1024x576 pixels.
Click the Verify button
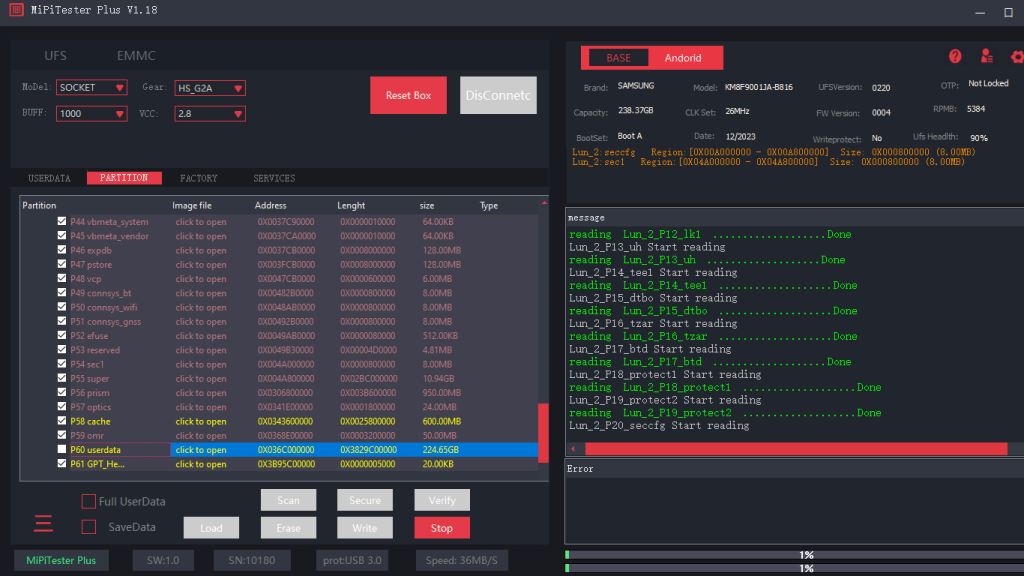pyautogui.click(x=441, y=500)
